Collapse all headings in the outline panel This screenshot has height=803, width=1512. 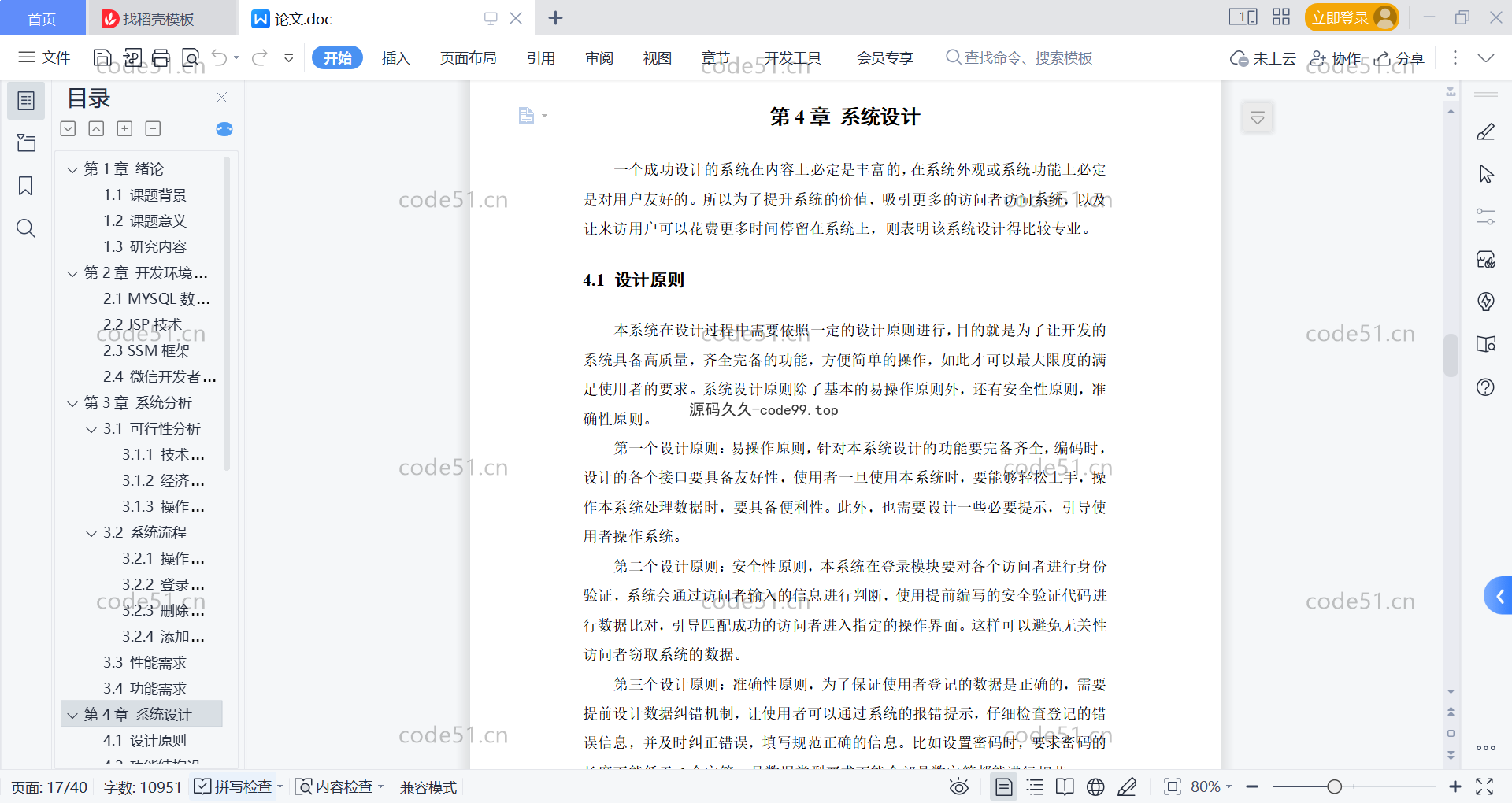pos(96,128)
